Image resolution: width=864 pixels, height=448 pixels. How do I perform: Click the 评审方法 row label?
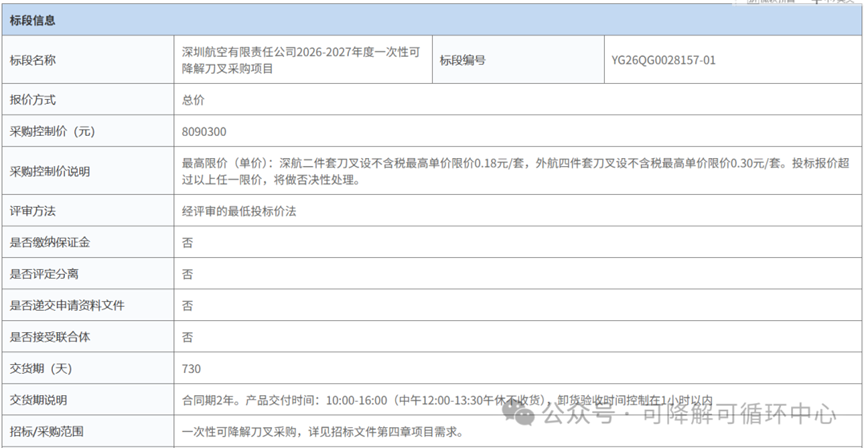(33, 211)
